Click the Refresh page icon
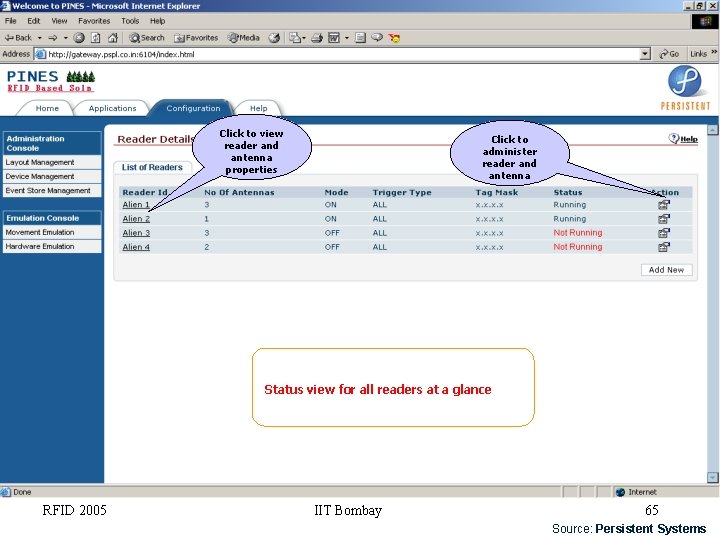 96,38
